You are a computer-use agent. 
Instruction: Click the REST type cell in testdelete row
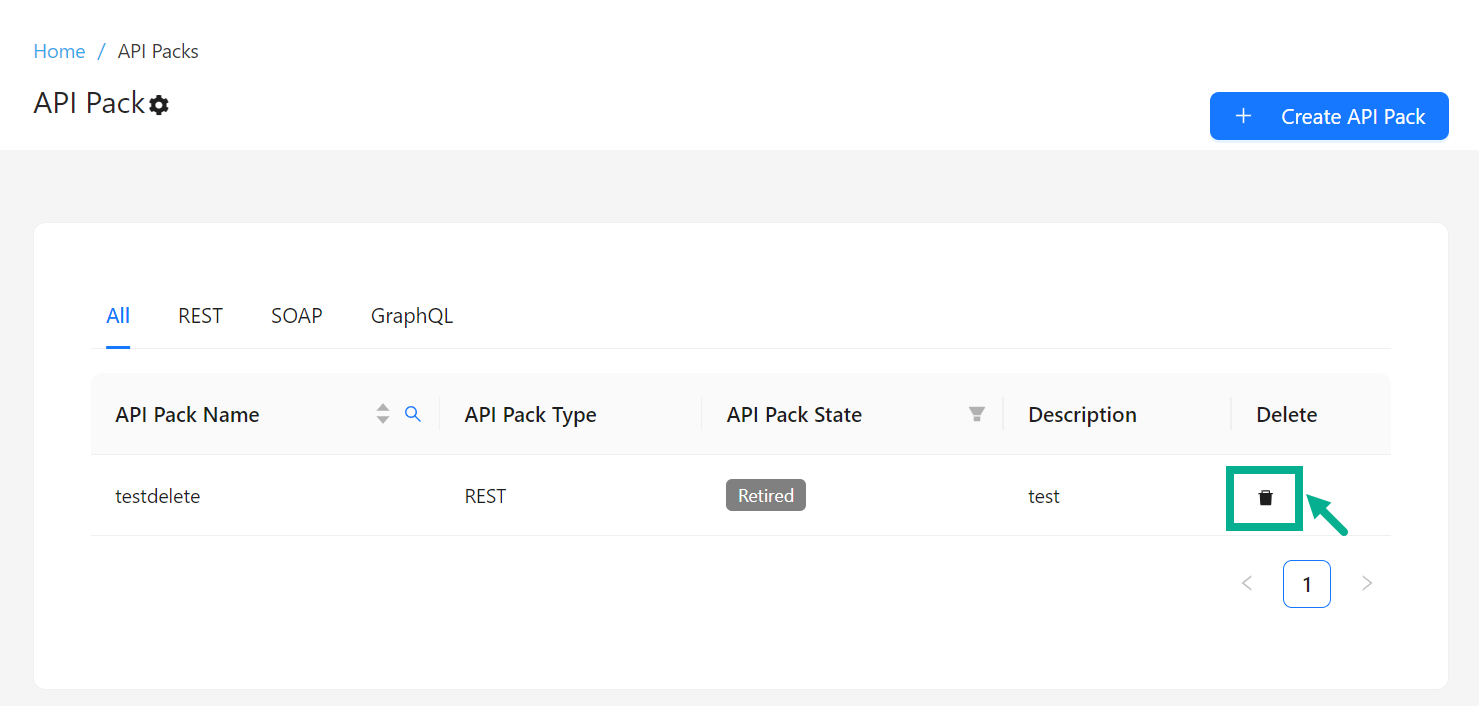pos(485,496)
